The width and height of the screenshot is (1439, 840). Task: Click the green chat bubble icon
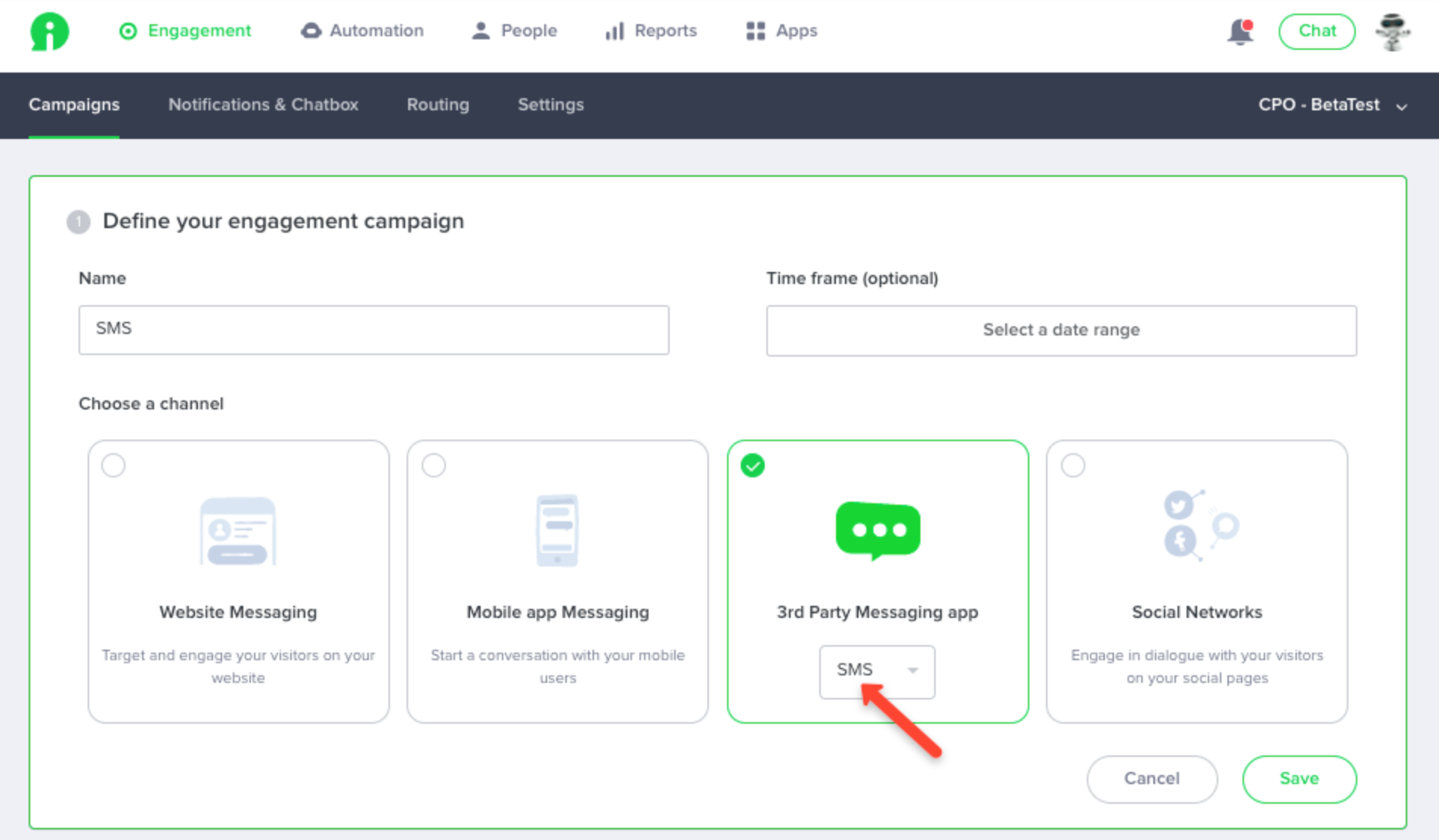tap(877, 530)
